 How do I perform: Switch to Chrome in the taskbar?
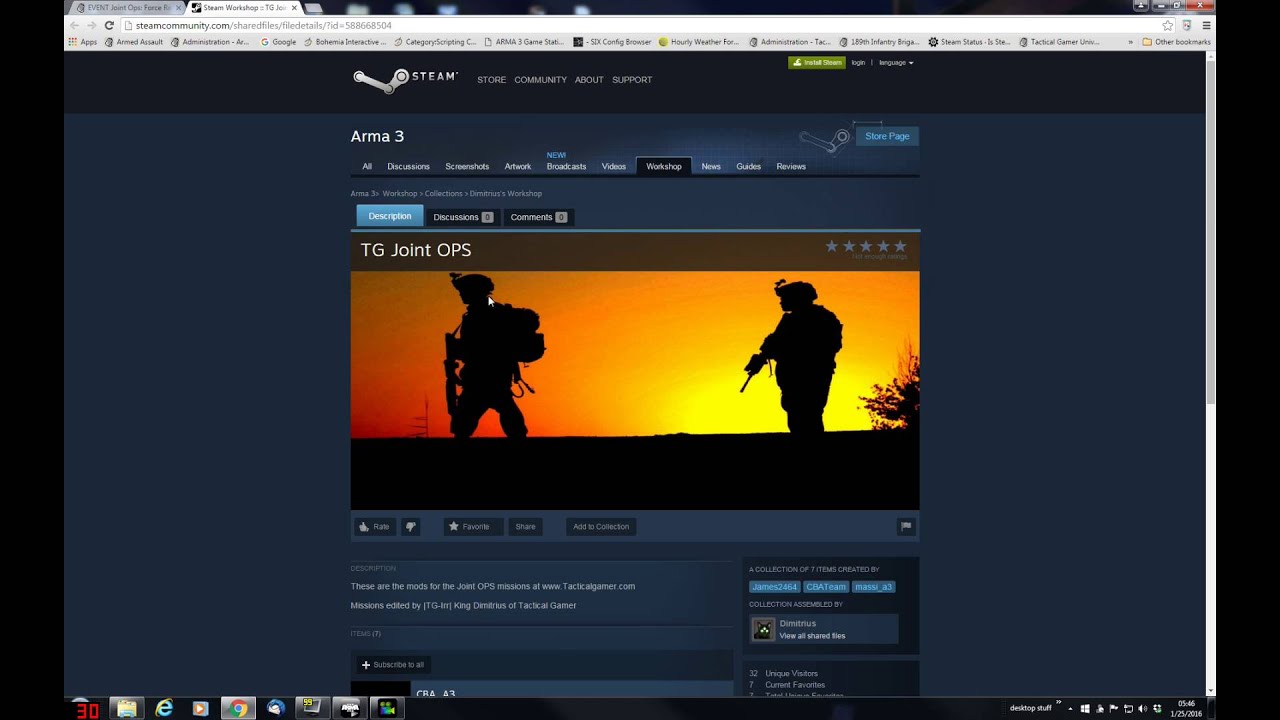click(x=237, y=708)
